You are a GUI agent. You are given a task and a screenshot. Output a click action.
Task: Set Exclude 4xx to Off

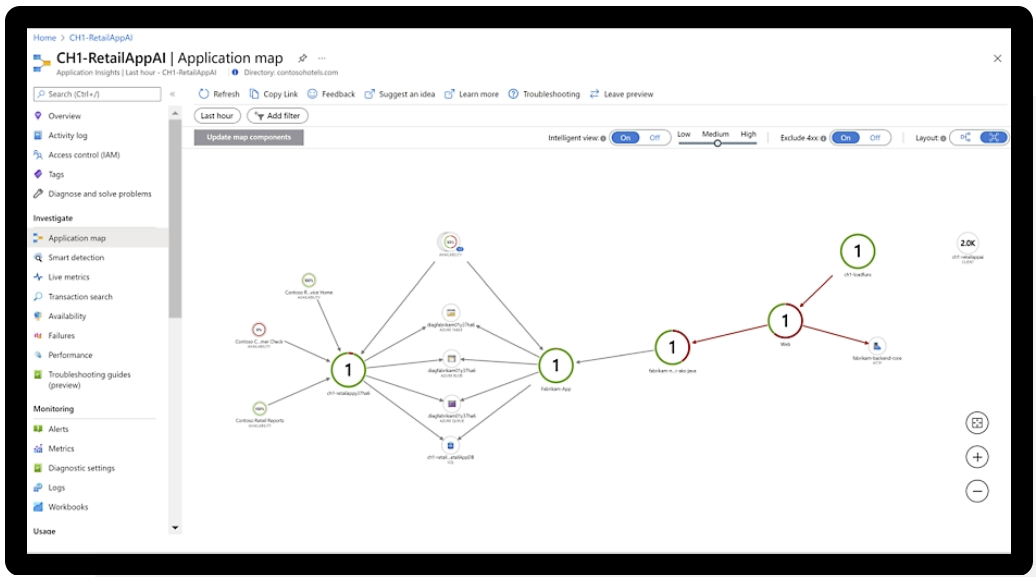[875, 137]
